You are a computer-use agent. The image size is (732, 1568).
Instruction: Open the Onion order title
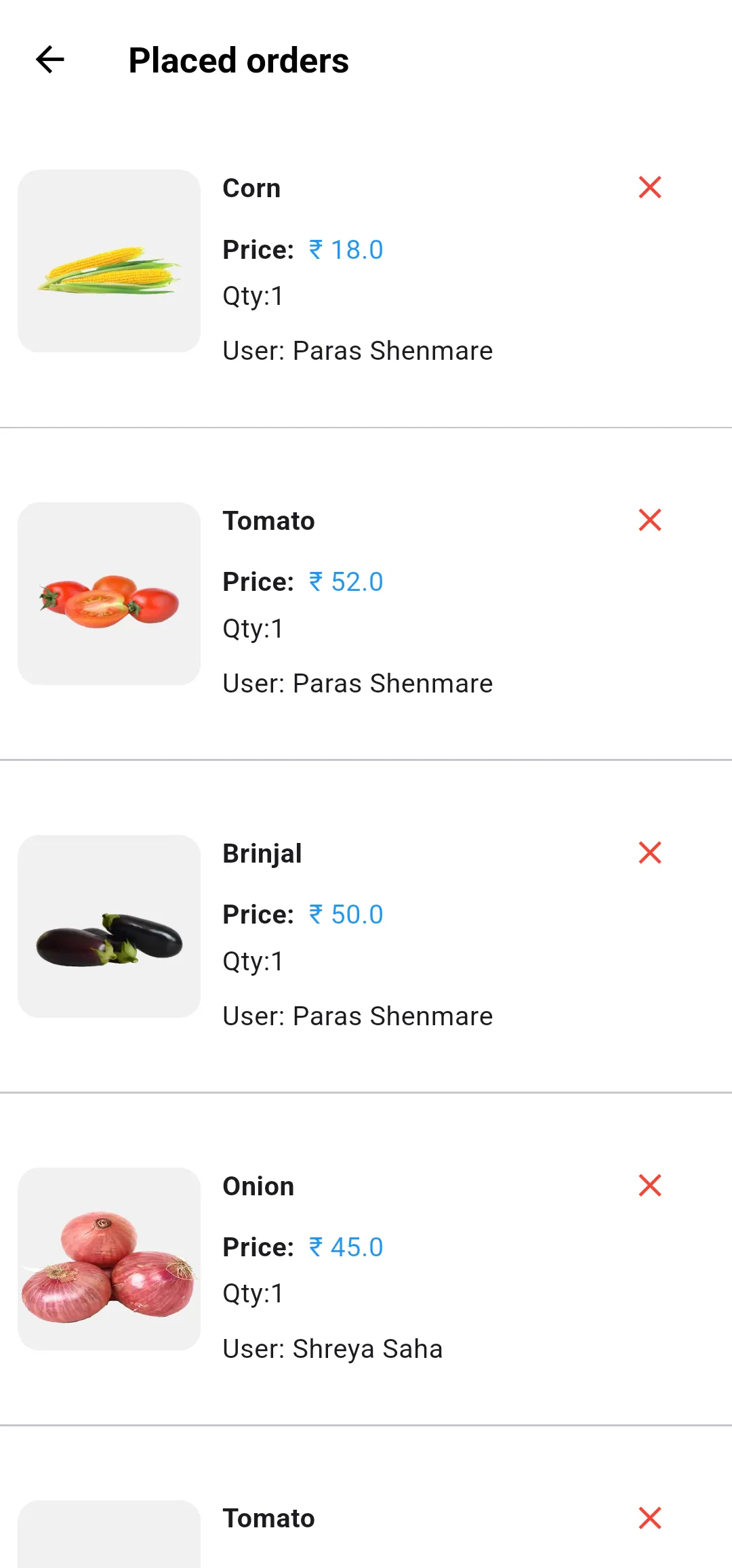pos(258,1187)
